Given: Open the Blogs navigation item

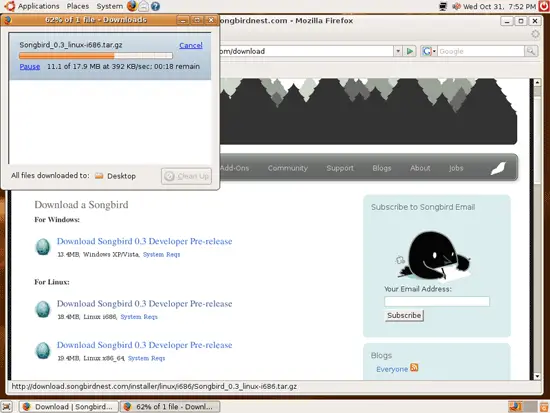Looking at the screenshot, I should 382,168.
